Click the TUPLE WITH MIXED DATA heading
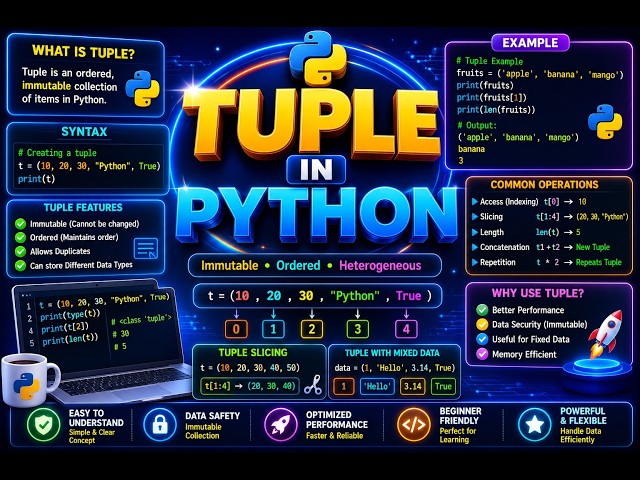The width and height of the screenshot is (640, 480). 392,353
